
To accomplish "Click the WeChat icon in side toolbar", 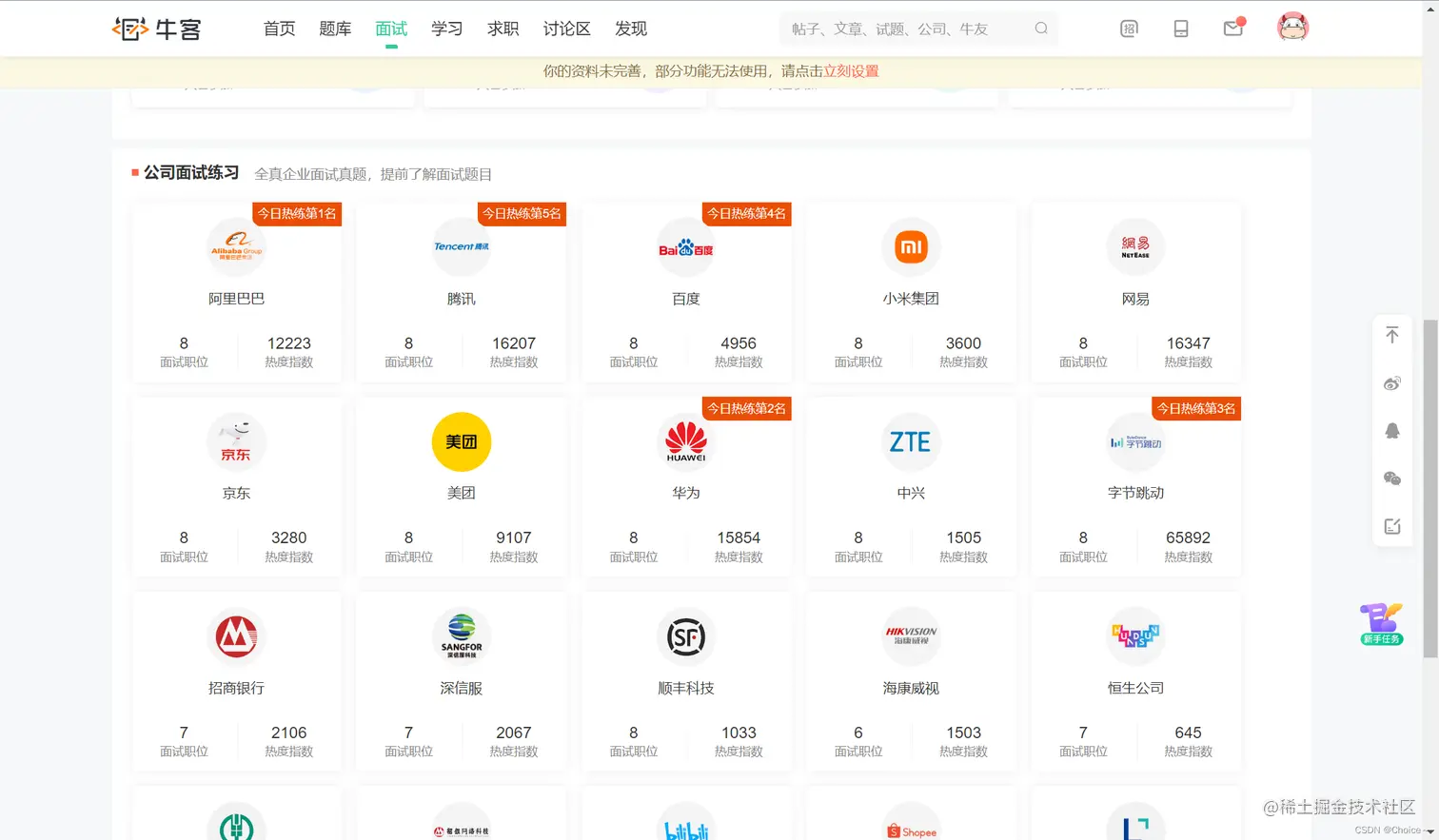I will click(1392, 479).
